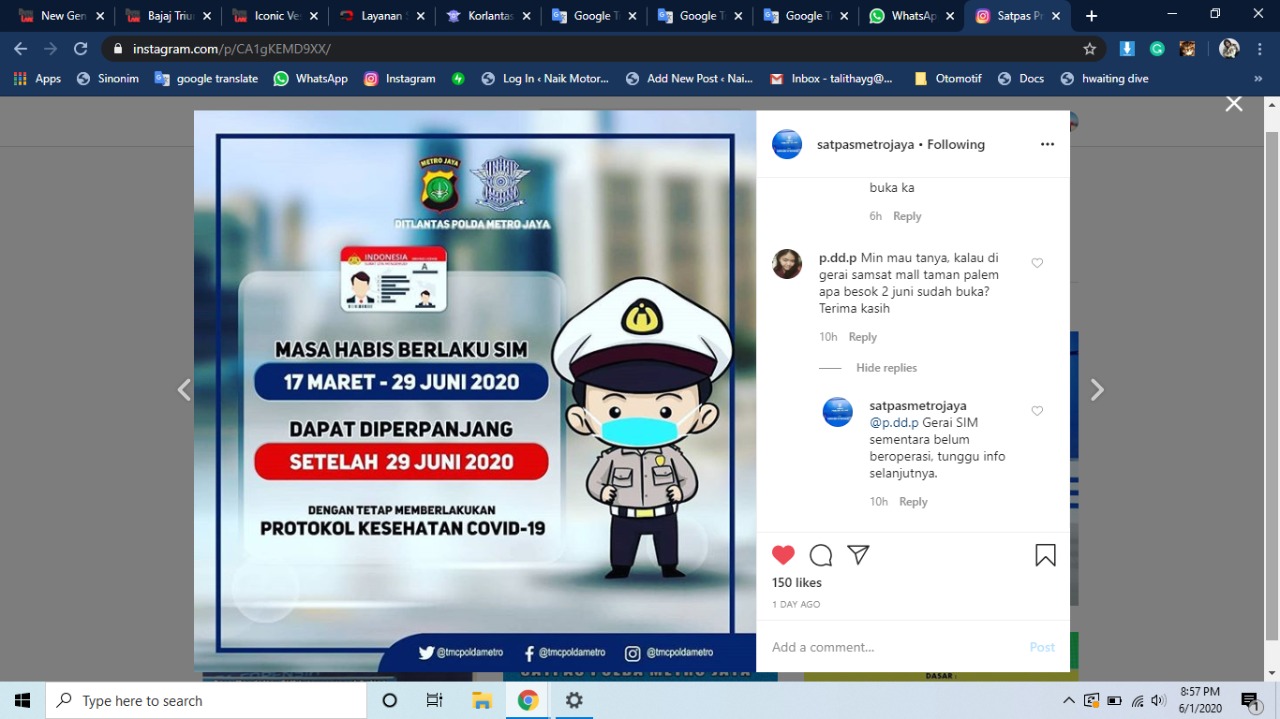The width and height of the screenshot is (1280, 719).
Task: Share post via paper plane icon
Action: point(858,555)
